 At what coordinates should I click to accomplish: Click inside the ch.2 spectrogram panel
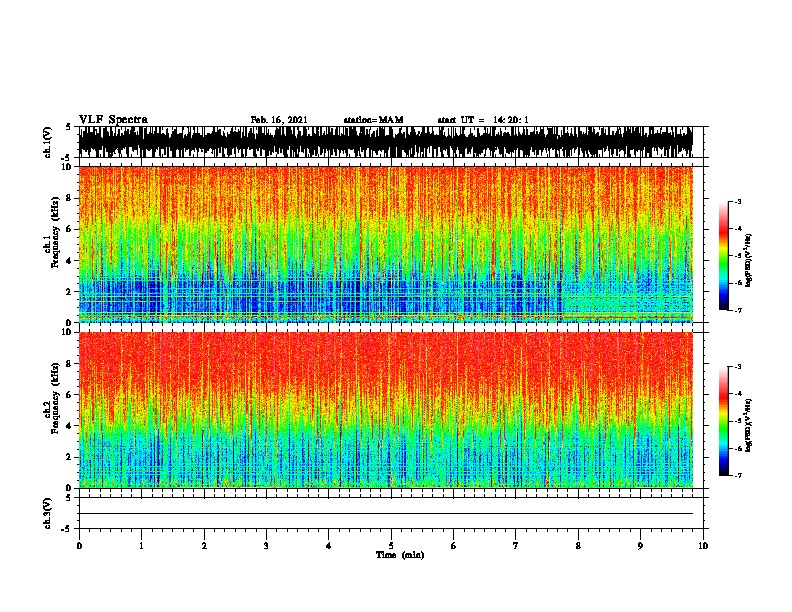[x=385, y=410]
